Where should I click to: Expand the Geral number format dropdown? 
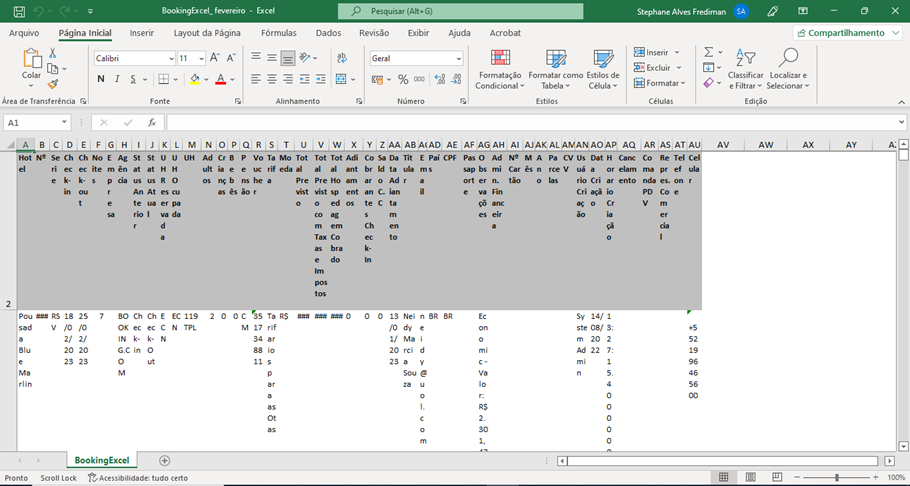click(458, 59)
